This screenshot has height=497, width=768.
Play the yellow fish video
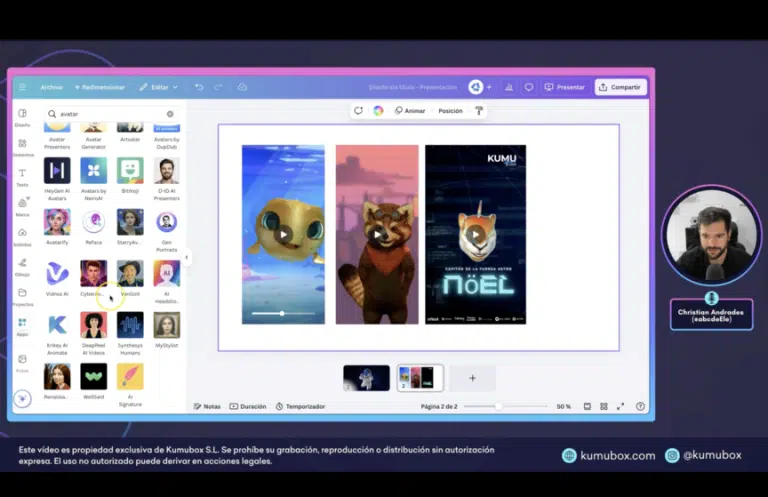[x=284, y=235]
